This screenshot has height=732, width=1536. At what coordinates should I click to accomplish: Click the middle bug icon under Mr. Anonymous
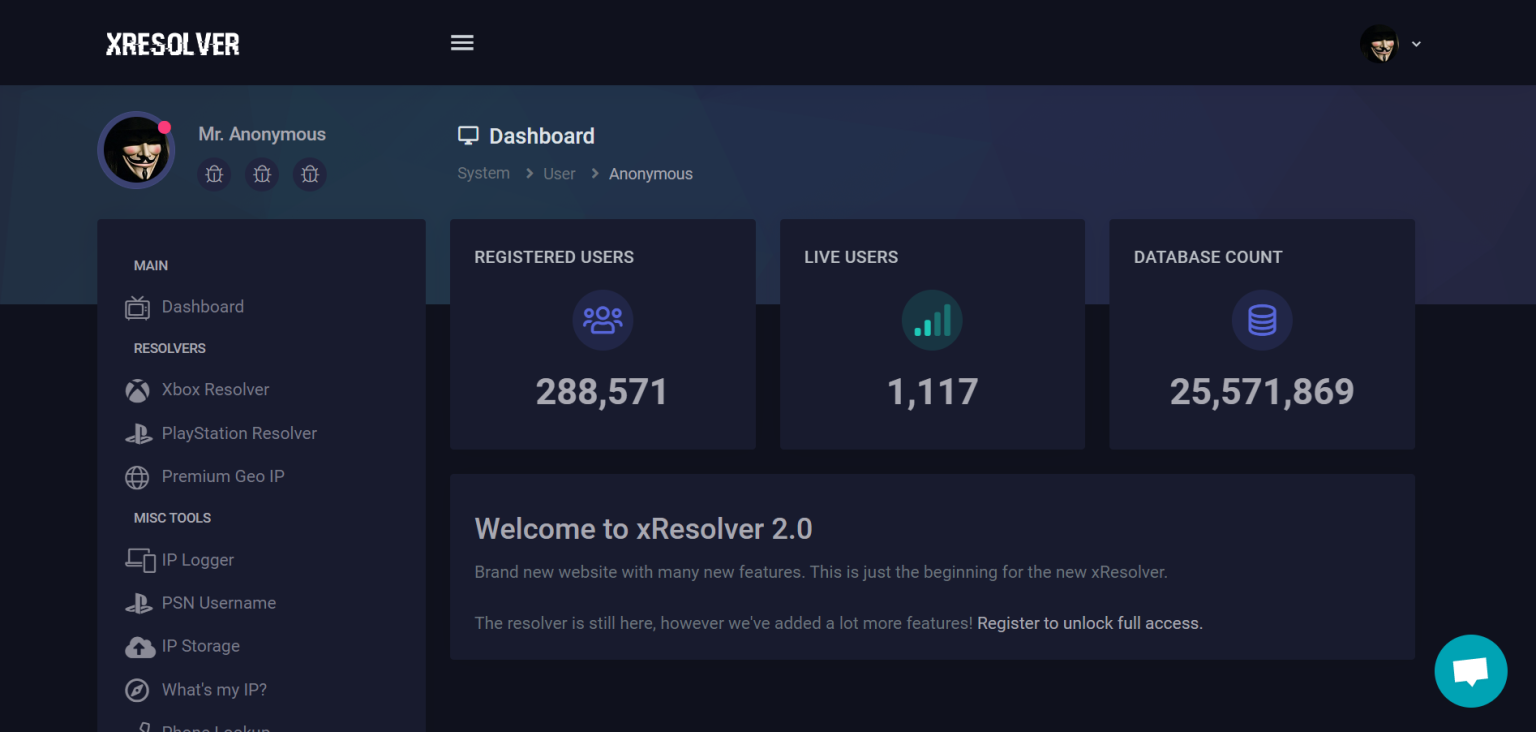(x=262, y=174)
